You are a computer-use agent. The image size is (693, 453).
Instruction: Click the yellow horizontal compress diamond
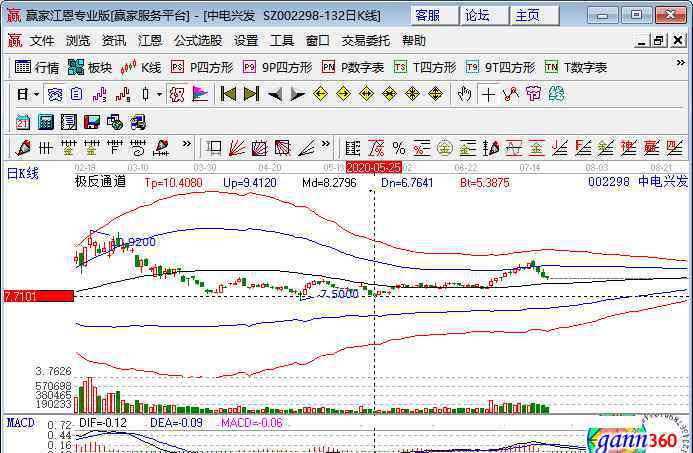[389, 94]
